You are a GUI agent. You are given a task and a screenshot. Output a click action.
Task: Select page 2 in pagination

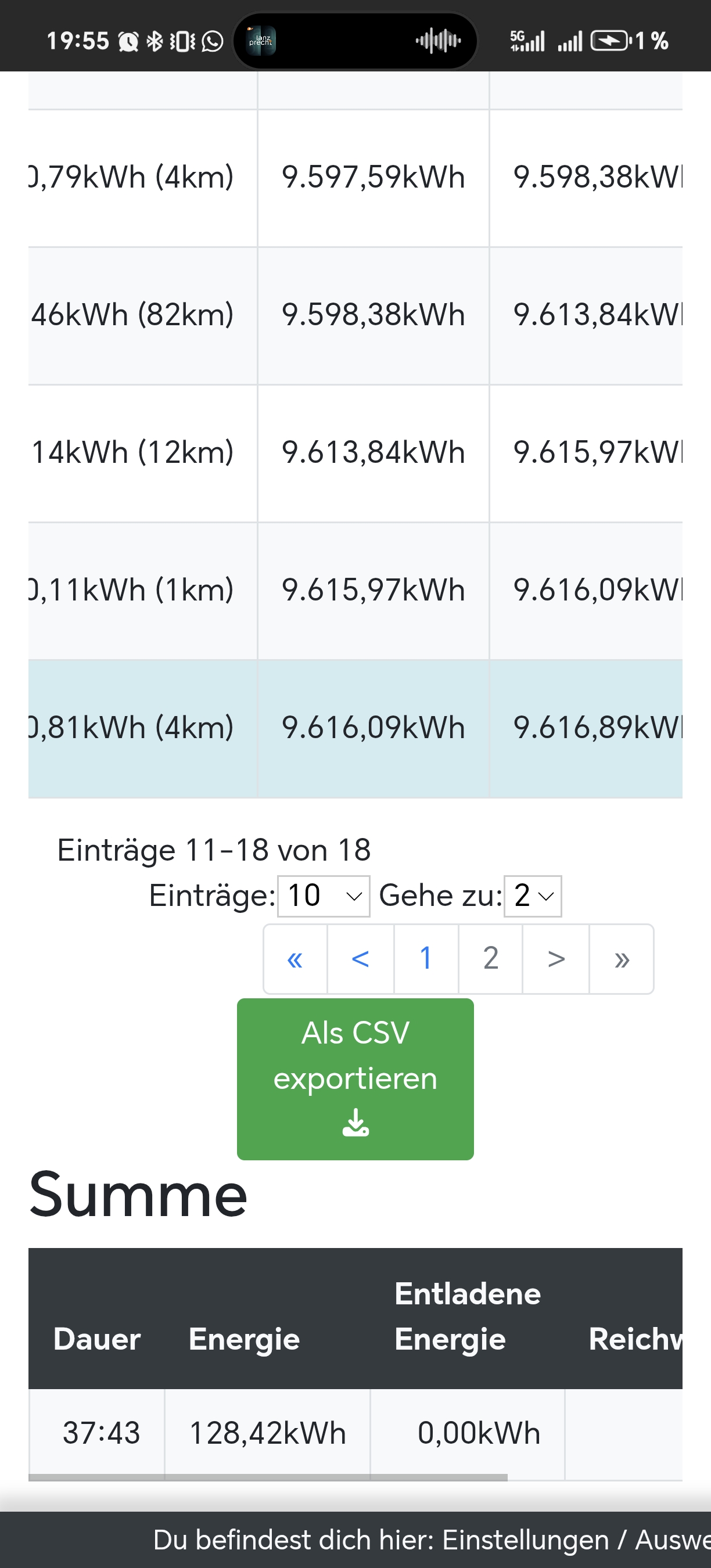pyautogui.click(x=491, y=959)
